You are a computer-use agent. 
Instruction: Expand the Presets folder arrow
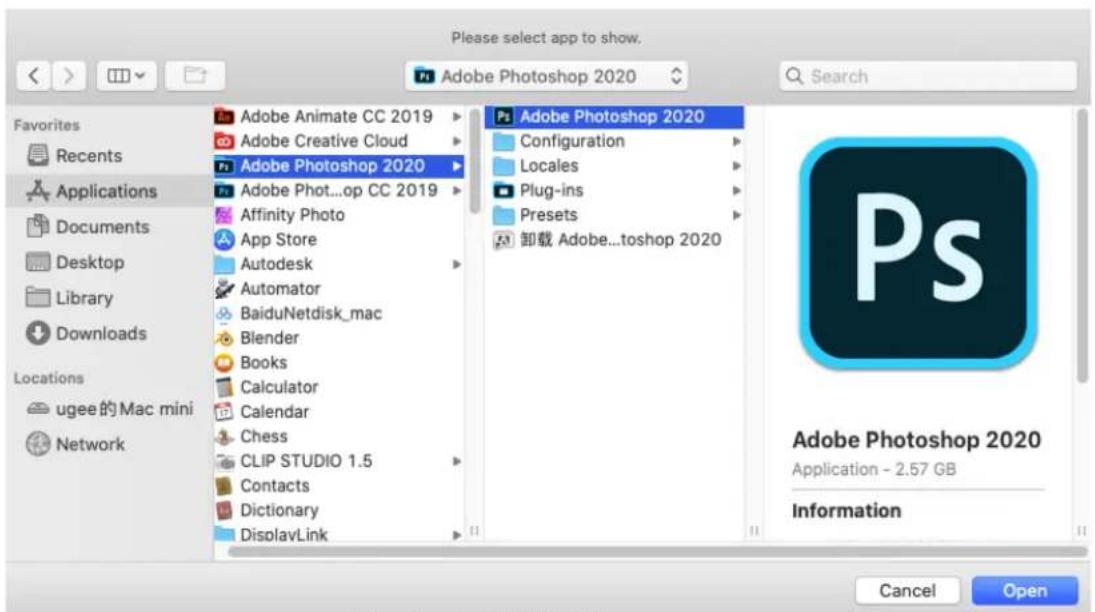pyautogui.click(x=736, y=215)
